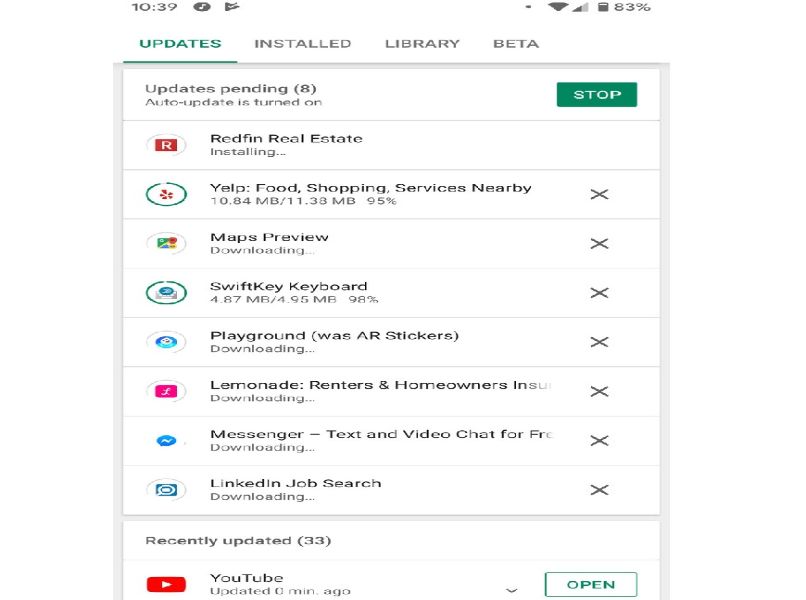Cancel the SwiftKey Keyboard download

(x=600, y=292)
